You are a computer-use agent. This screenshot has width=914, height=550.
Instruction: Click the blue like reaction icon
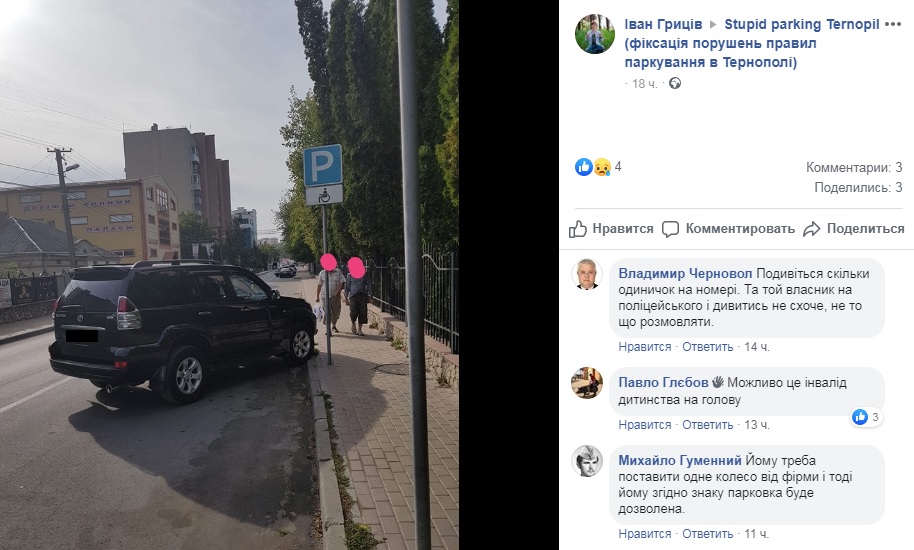point(583,167)
